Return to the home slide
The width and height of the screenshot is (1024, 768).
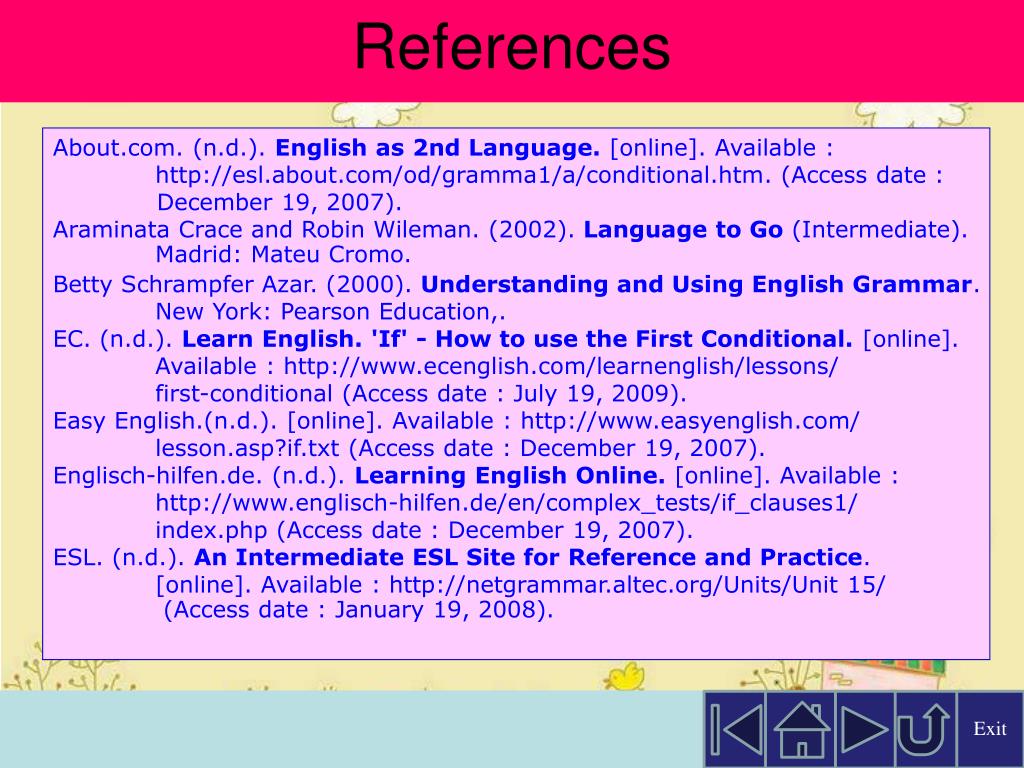tap(801, 729)
